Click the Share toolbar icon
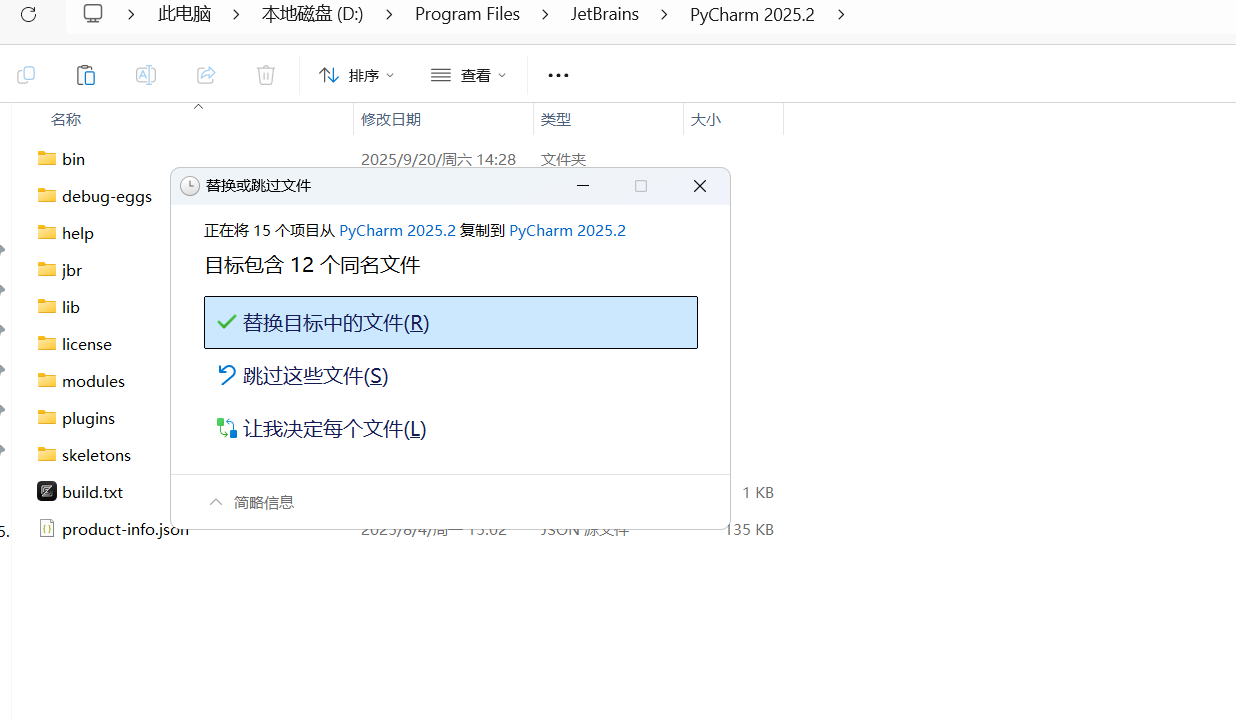The height and width of the screenshot is (721, 1236). click(x=206, y=75)
